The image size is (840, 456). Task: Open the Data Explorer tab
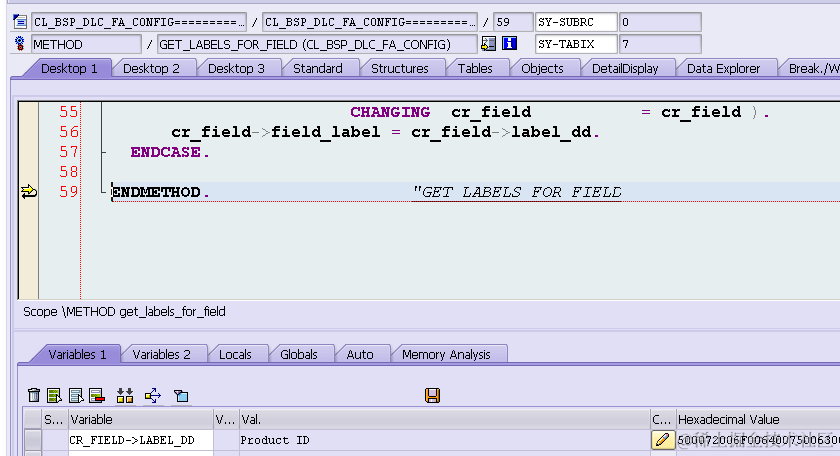(723, 69)
